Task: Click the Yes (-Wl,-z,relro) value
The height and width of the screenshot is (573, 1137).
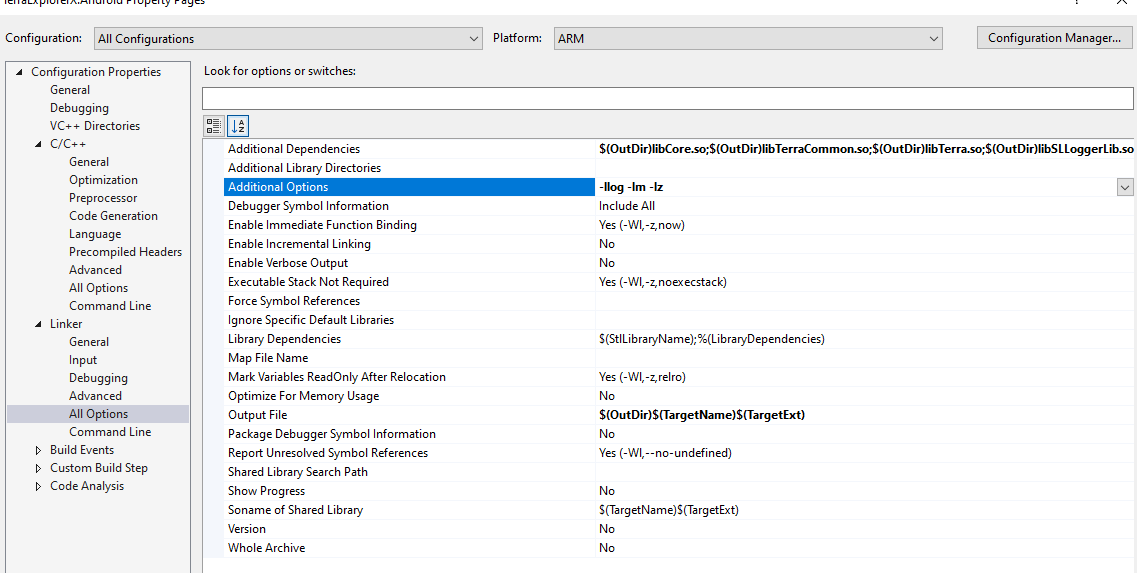Action: coord(642,376)
